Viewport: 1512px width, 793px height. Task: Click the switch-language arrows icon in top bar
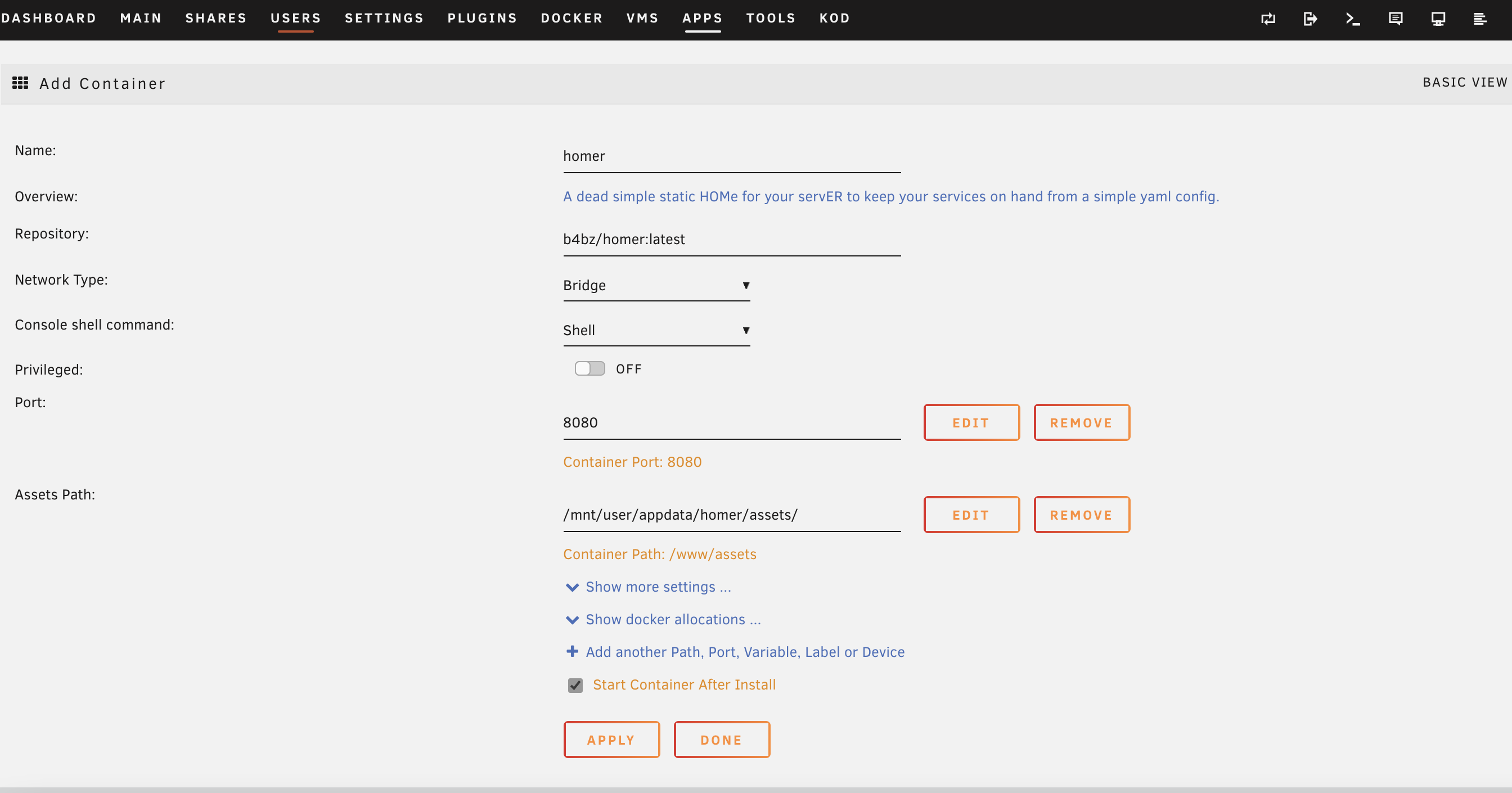(x=1268, y=19)
